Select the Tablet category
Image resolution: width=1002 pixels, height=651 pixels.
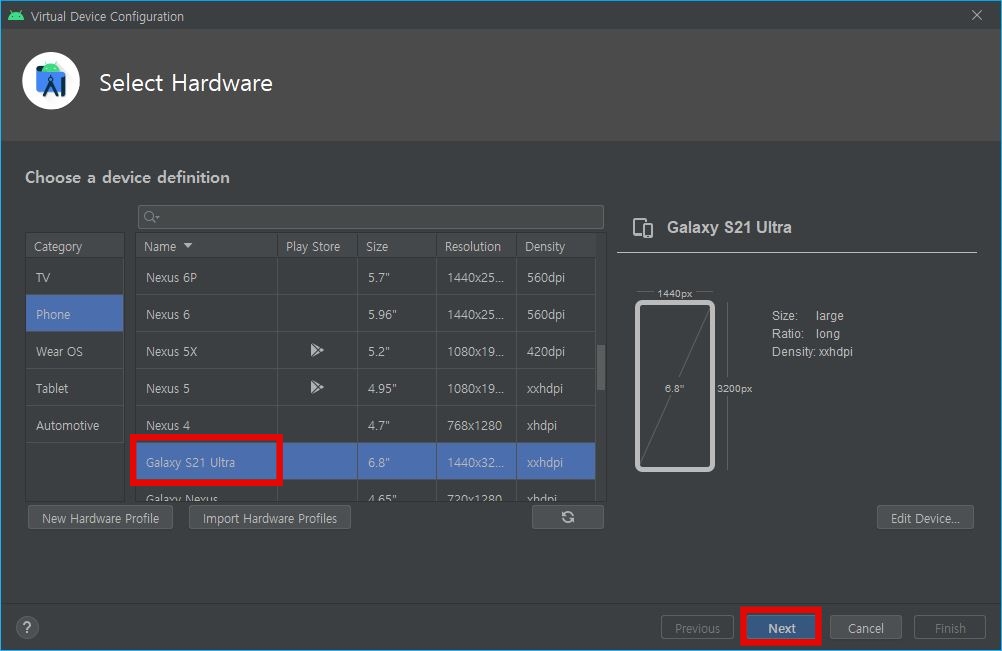point(75,388)
